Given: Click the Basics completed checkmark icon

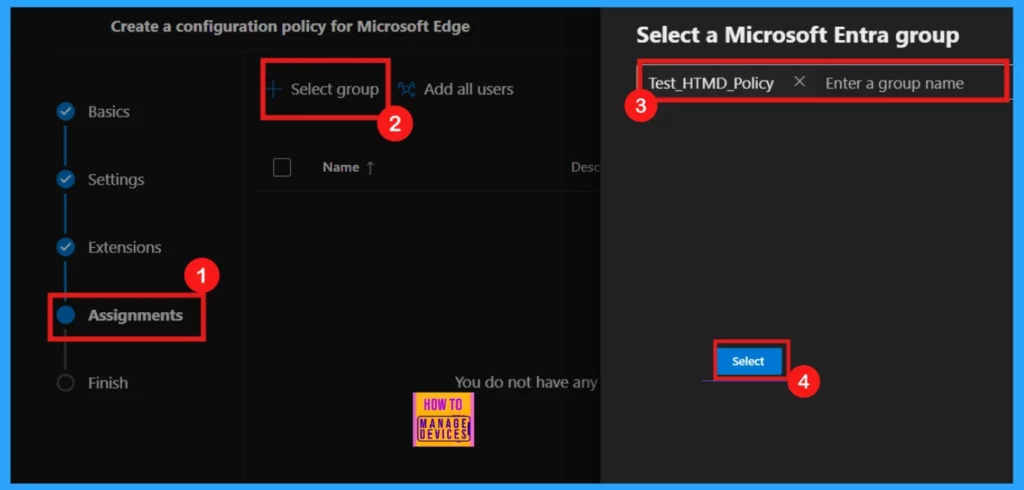Looking at the screenshot, I should click(66, 112).
